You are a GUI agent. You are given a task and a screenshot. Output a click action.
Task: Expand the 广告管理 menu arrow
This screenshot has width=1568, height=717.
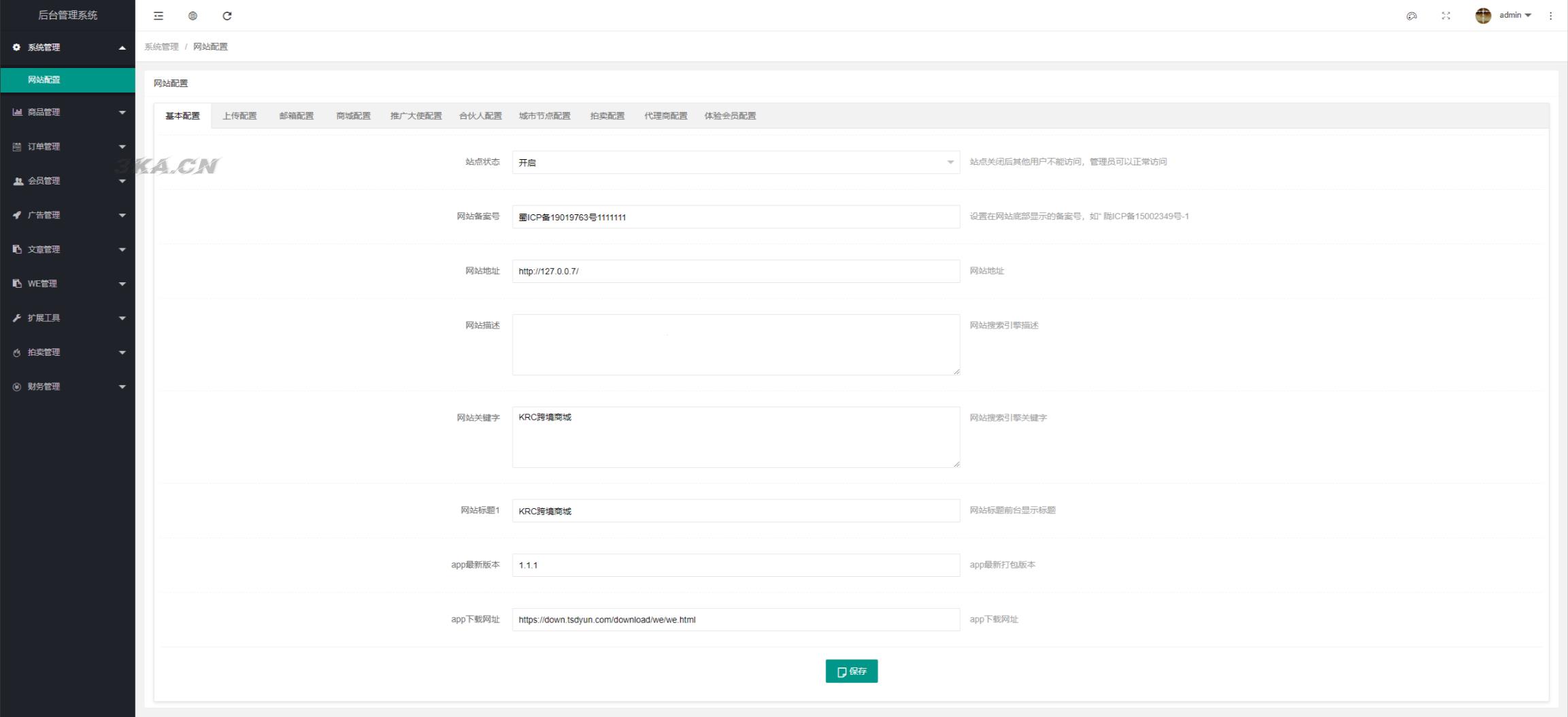[x=122, y=216]
